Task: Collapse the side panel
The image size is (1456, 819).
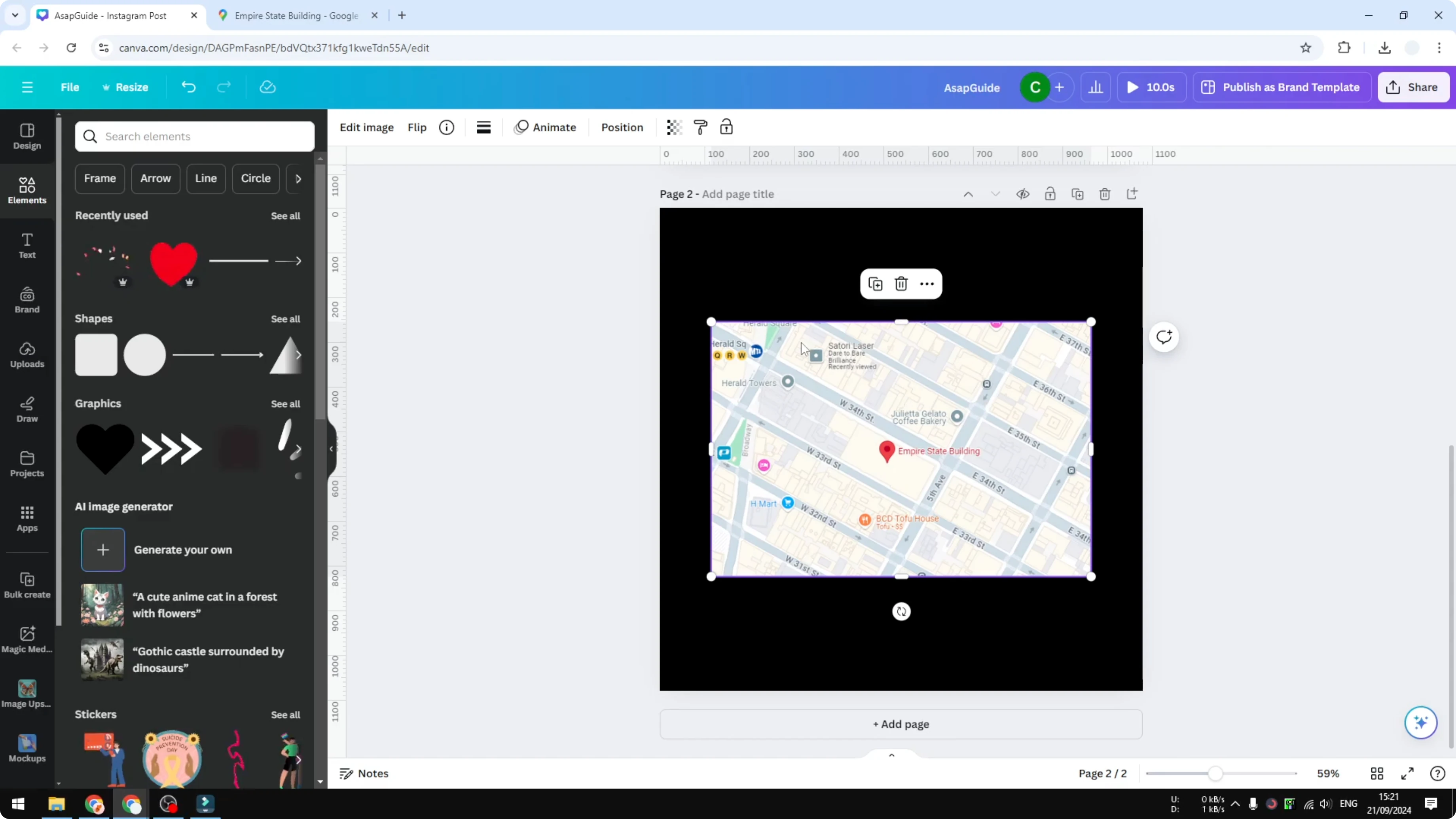Action: point(331,449)
